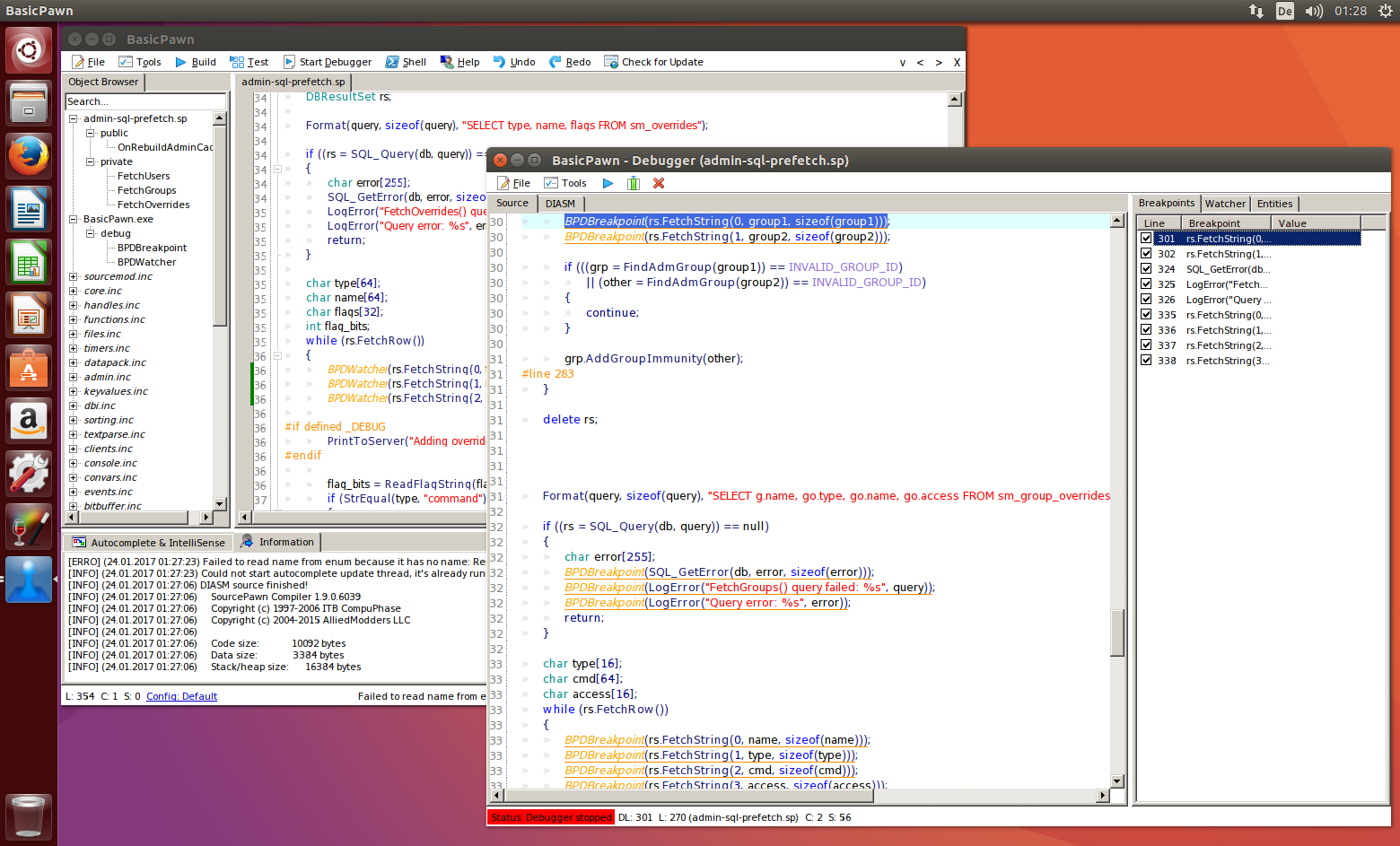
Task: Open LibreOffice Calc from the launcher
Action: (29, 262)
